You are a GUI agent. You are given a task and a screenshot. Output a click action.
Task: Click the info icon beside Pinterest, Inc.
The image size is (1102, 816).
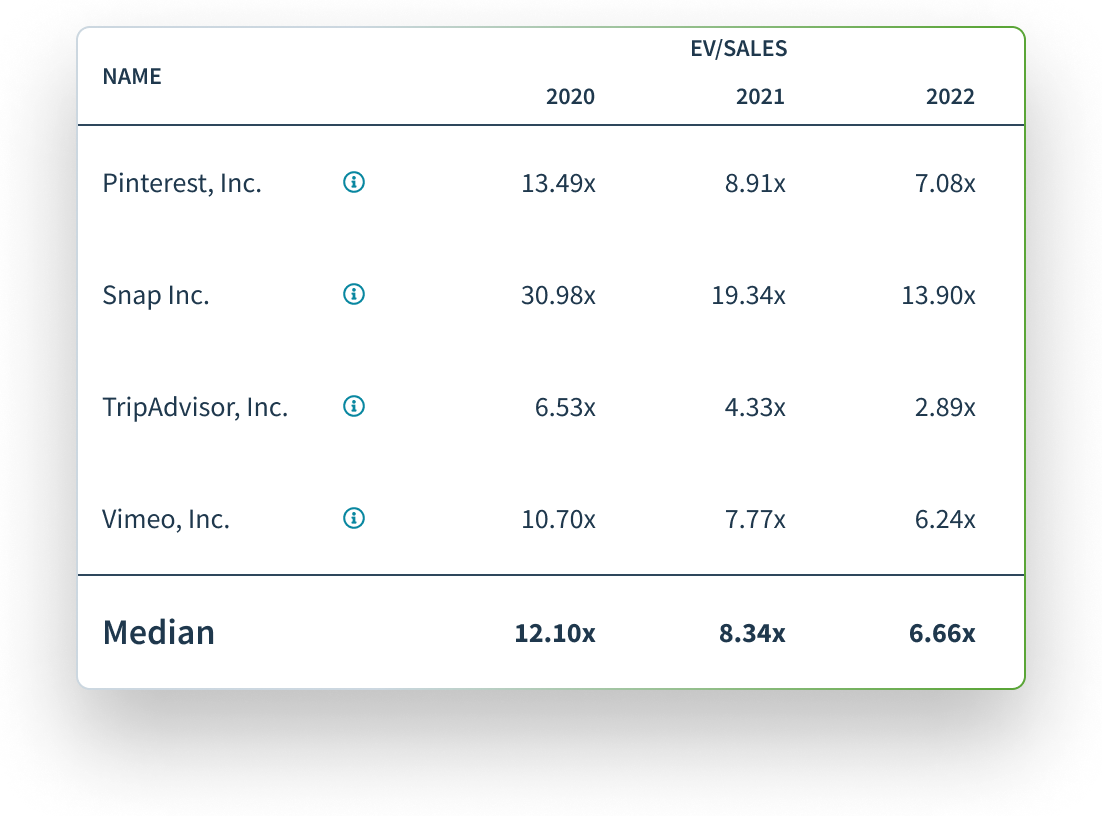pyautogui.click(x=354, y=182)
